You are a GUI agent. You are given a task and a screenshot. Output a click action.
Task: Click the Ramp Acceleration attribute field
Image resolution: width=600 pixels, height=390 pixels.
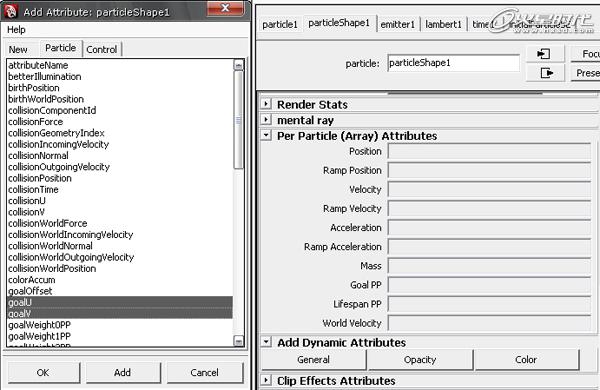pos(489,247)
